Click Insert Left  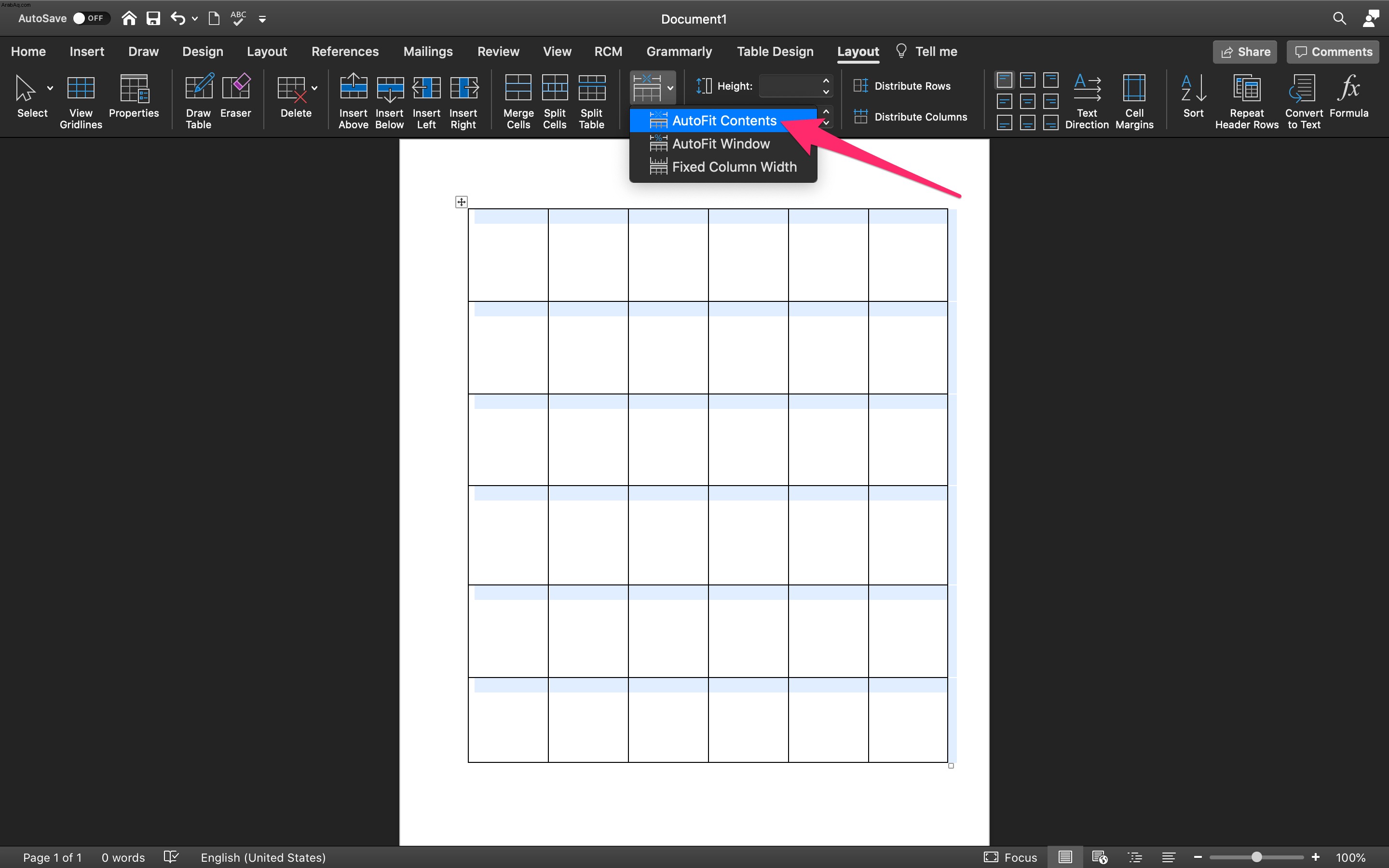click(x=426, y=101)
